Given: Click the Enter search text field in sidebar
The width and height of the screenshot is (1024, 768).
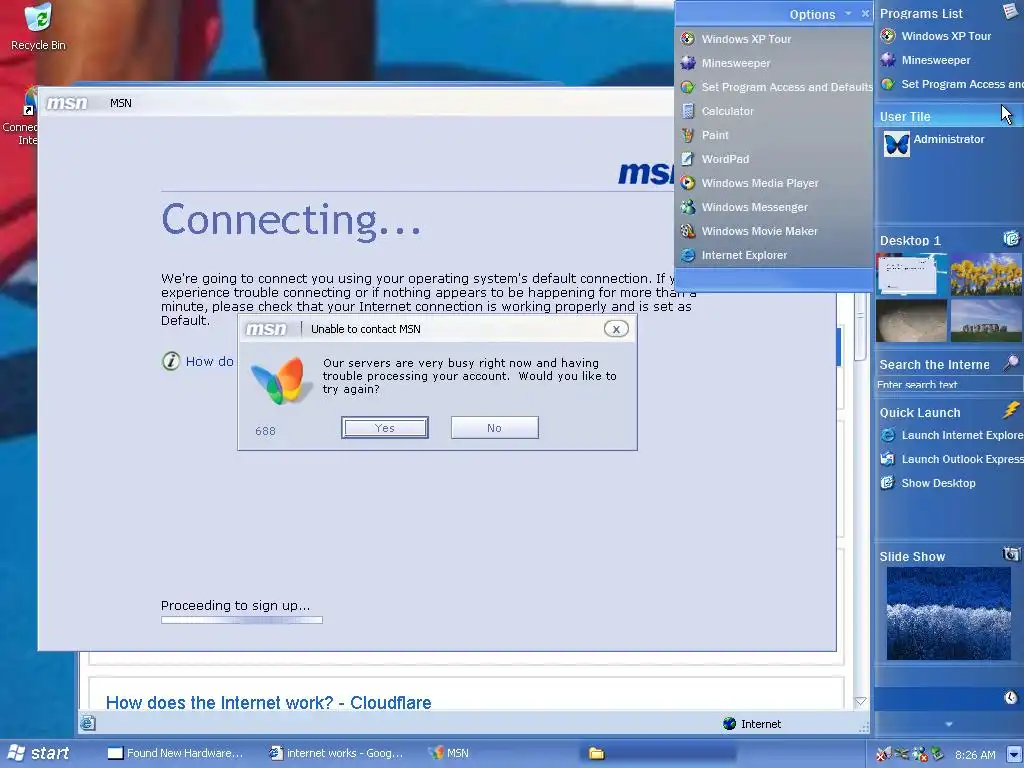Looking at the screenshot, I should point(949,384).
